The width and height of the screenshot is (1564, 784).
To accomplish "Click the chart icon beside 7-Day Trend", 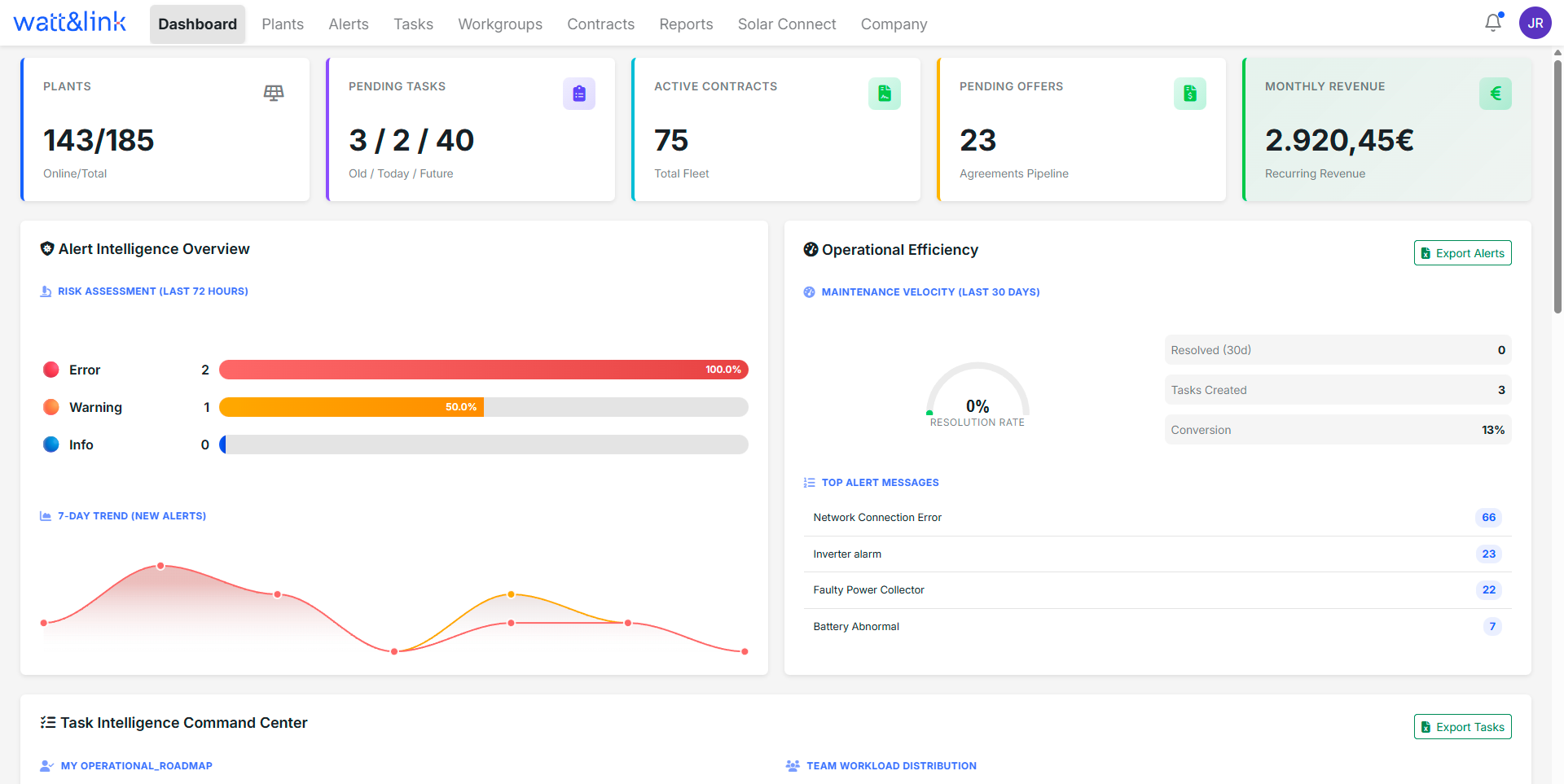I will click(45, 515).
